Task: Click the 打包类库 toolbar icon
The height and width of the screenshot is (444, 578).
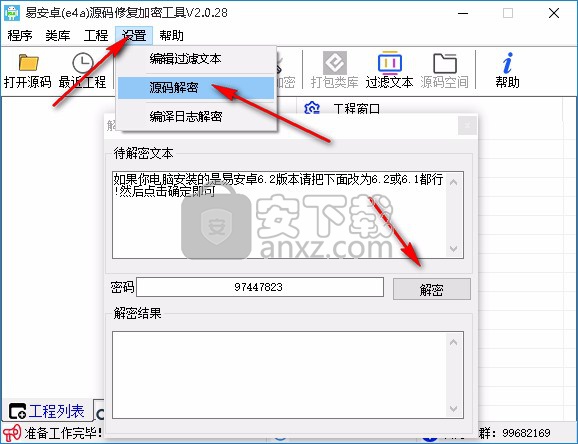Action: click(x=335, y=63)
